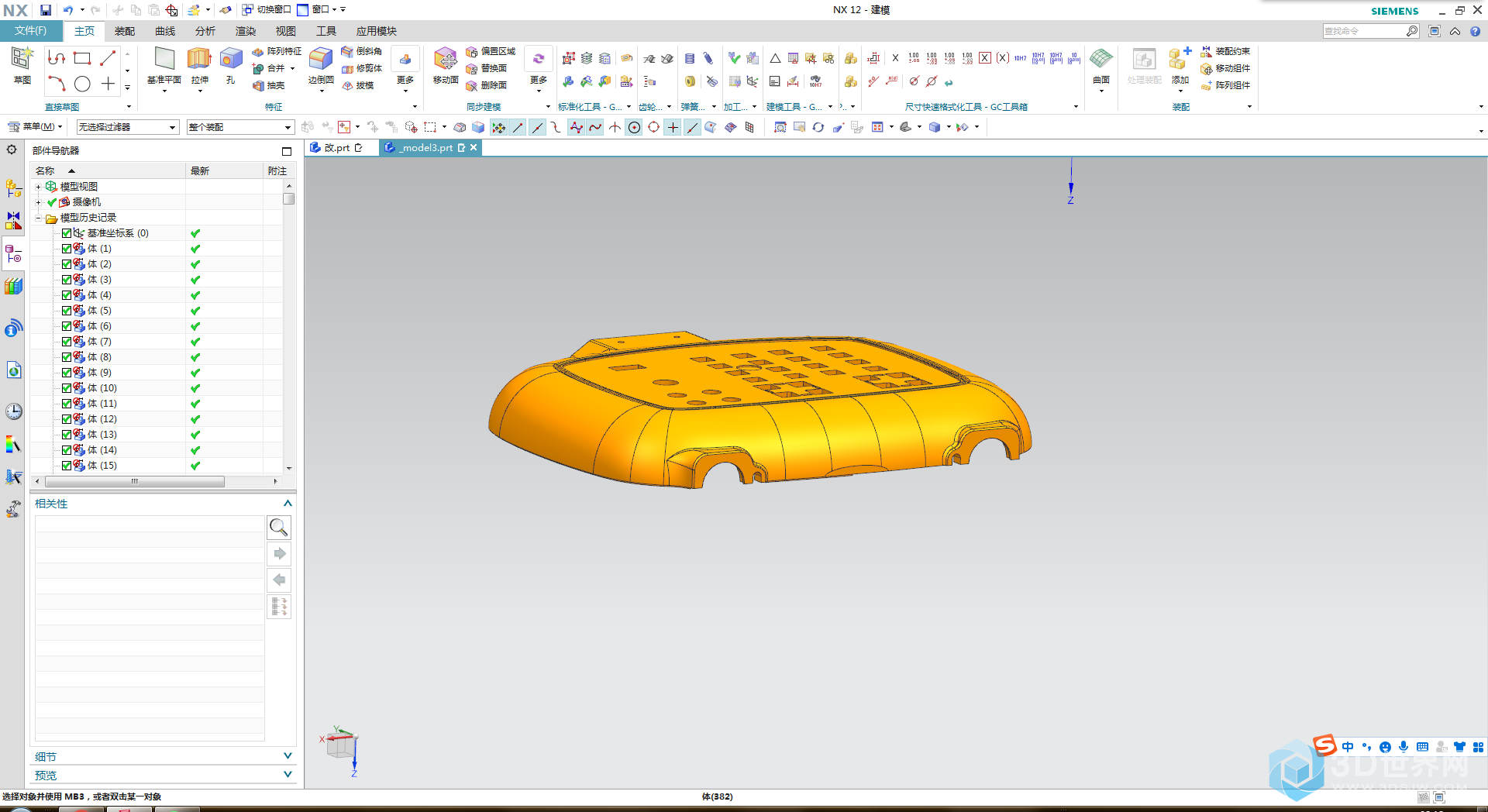Switch to the 改.prt document tab

pos(336,148)
